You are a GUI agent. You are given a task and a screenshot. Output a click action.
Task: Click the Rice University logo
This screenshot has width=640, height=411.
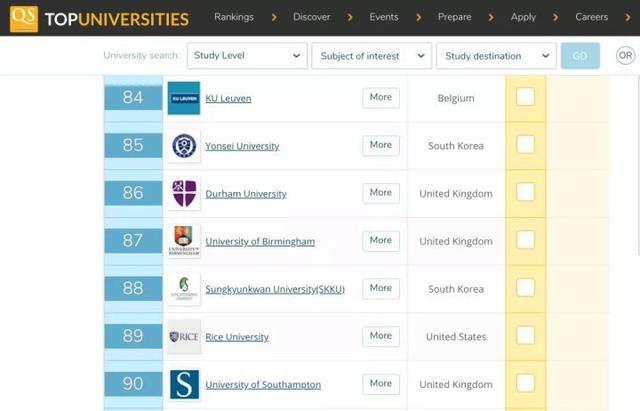184,337
